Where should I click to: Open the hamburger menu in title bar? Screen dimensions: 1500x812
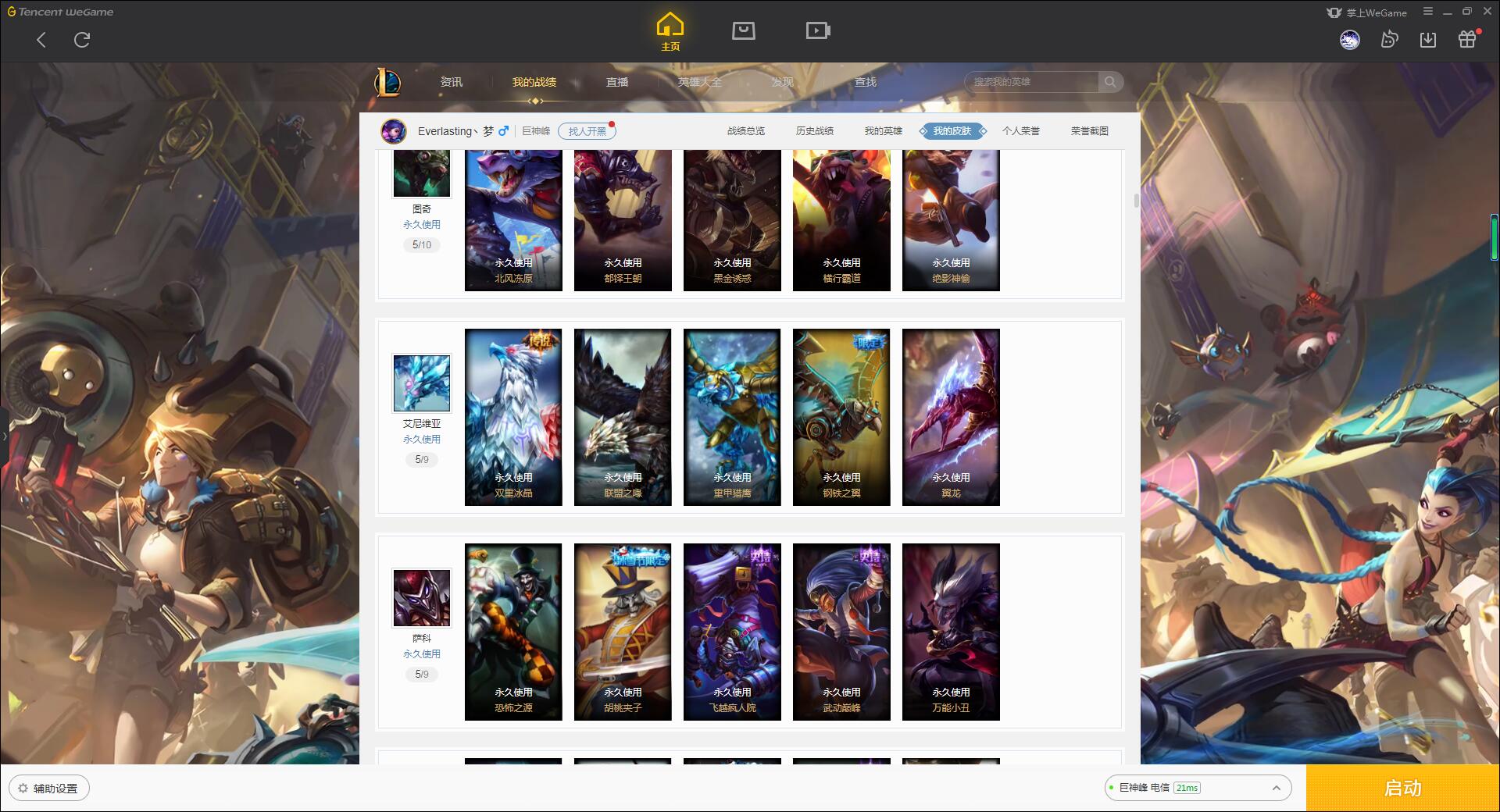tap(1428, 12)
